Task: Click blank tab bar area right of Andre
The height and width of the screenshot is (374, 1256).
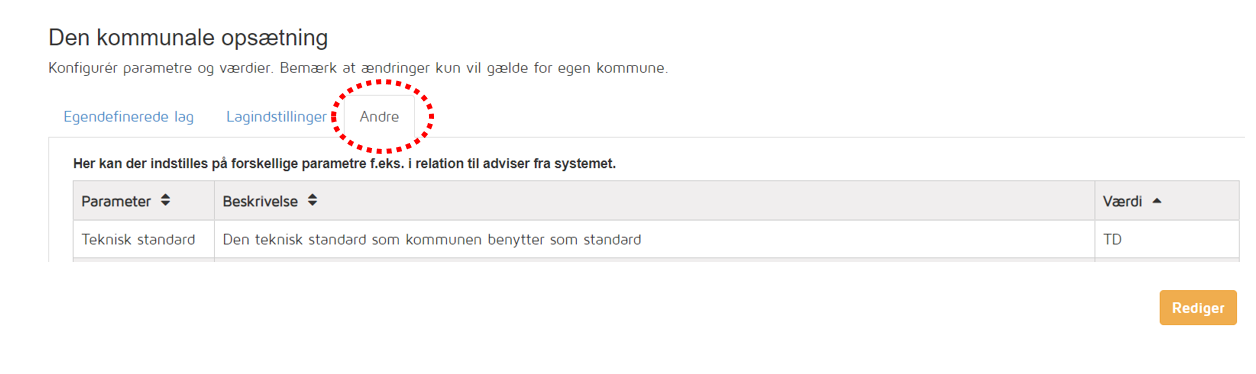Action: point(830,117)
